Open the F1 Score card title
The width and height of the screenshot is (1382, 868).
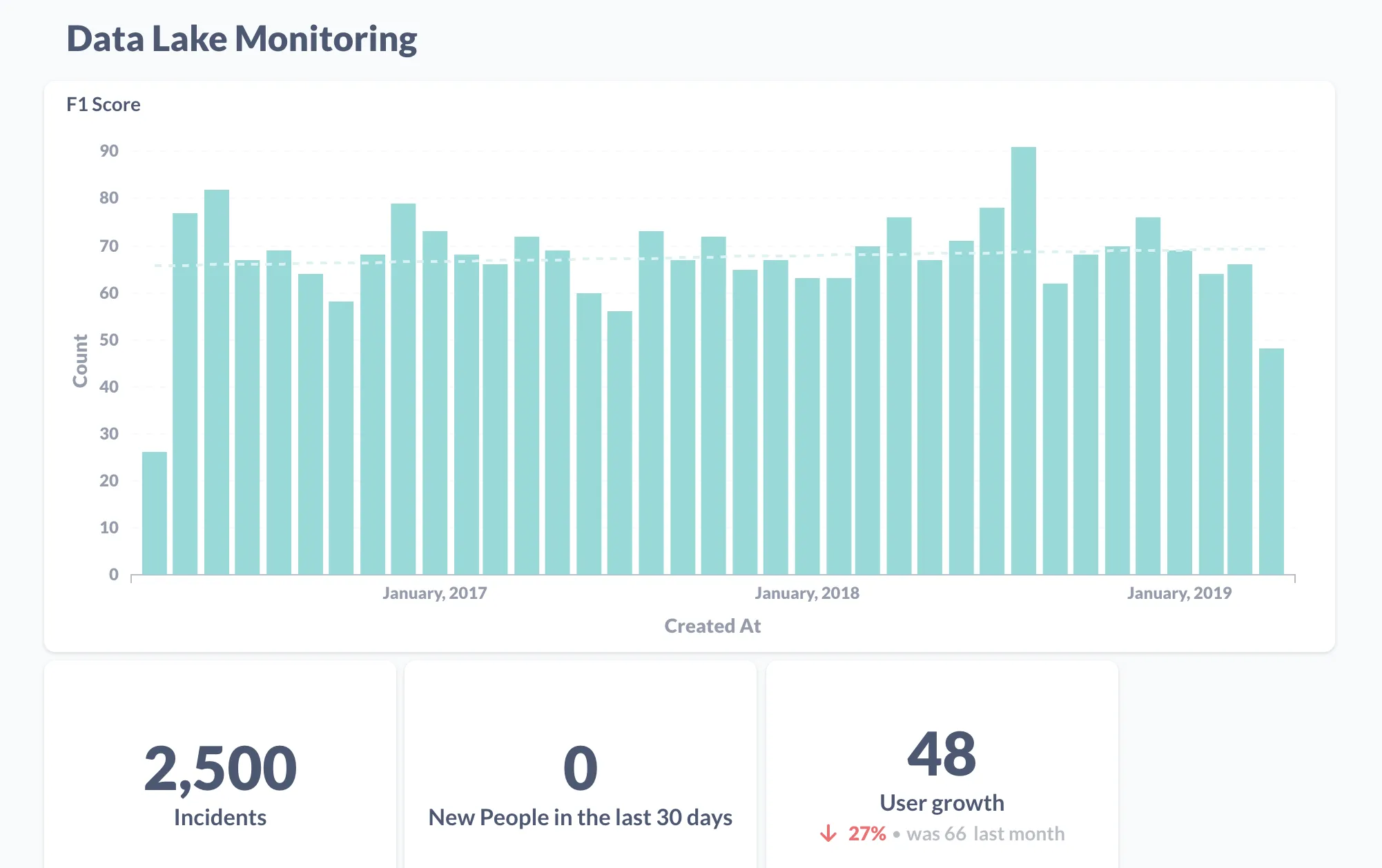[104, 104]
